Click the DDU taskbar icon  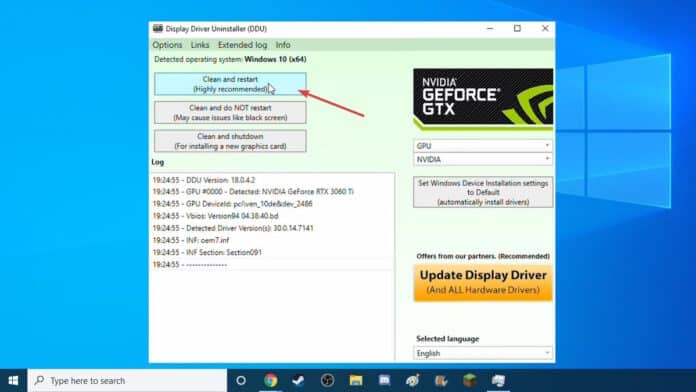[498, 380]
